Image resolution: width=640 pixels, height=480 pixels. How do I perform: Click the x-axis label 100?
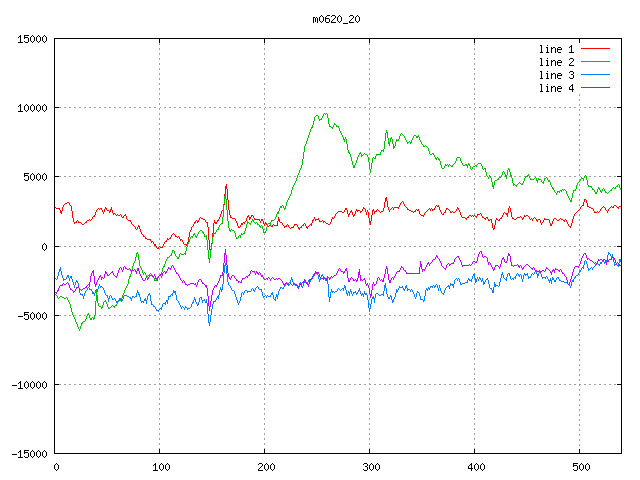coord(161,467)
